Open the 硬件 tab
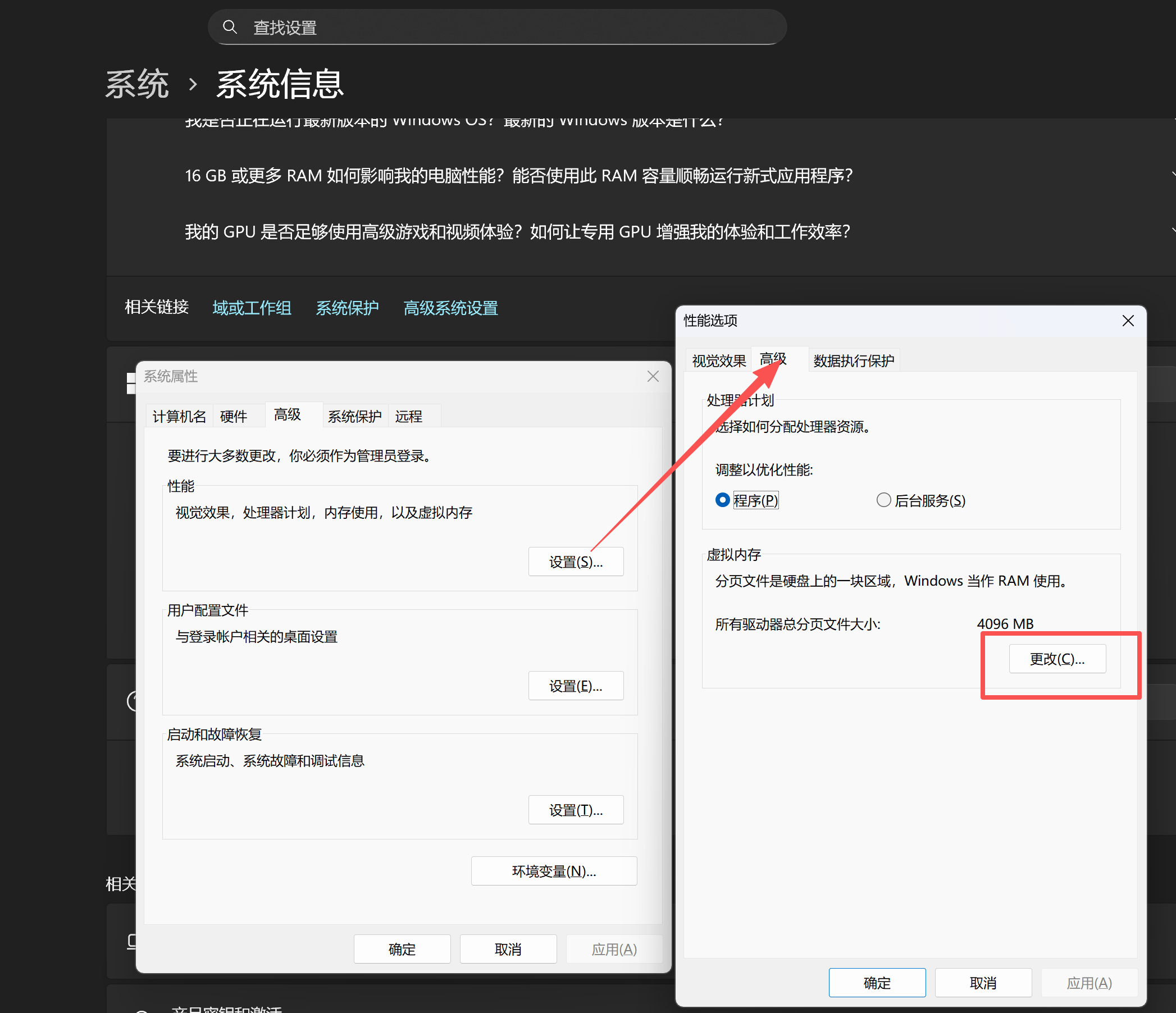The width and height of the screenshot is (1176, 1013). [233, 416]
